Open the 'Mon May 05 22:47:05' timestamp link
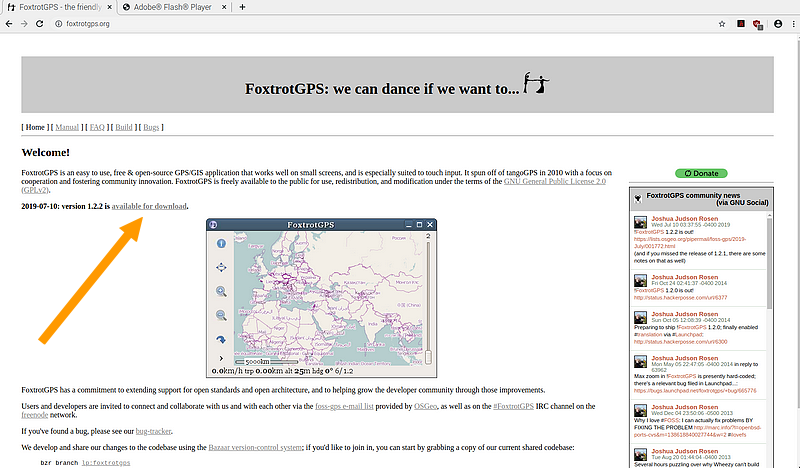Screen dimensions: 800x468 coord(692,364)
